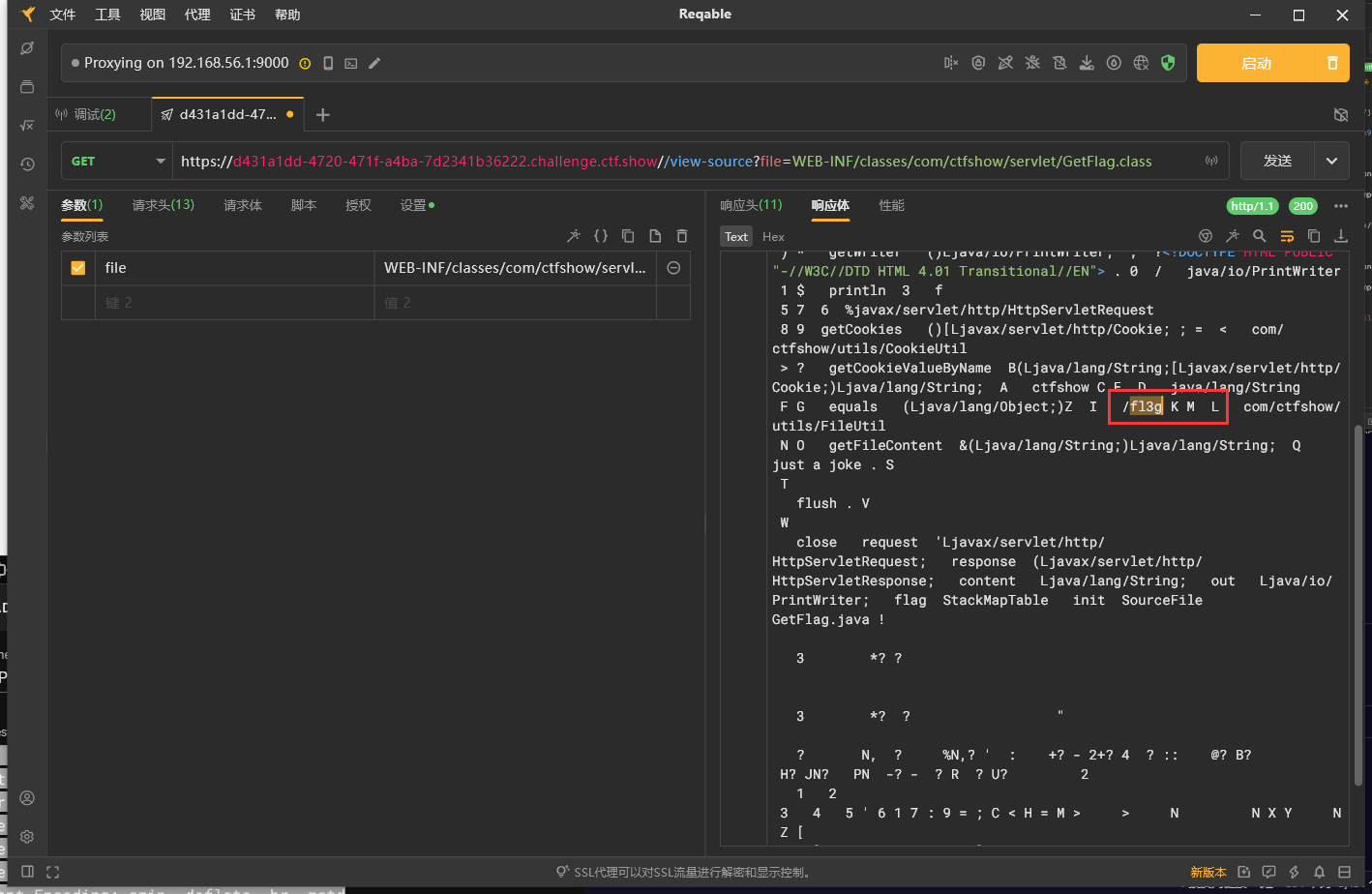Open the 请求头(13) tab
This screenshot has width=1372, height=894.
tap(163, 205)
